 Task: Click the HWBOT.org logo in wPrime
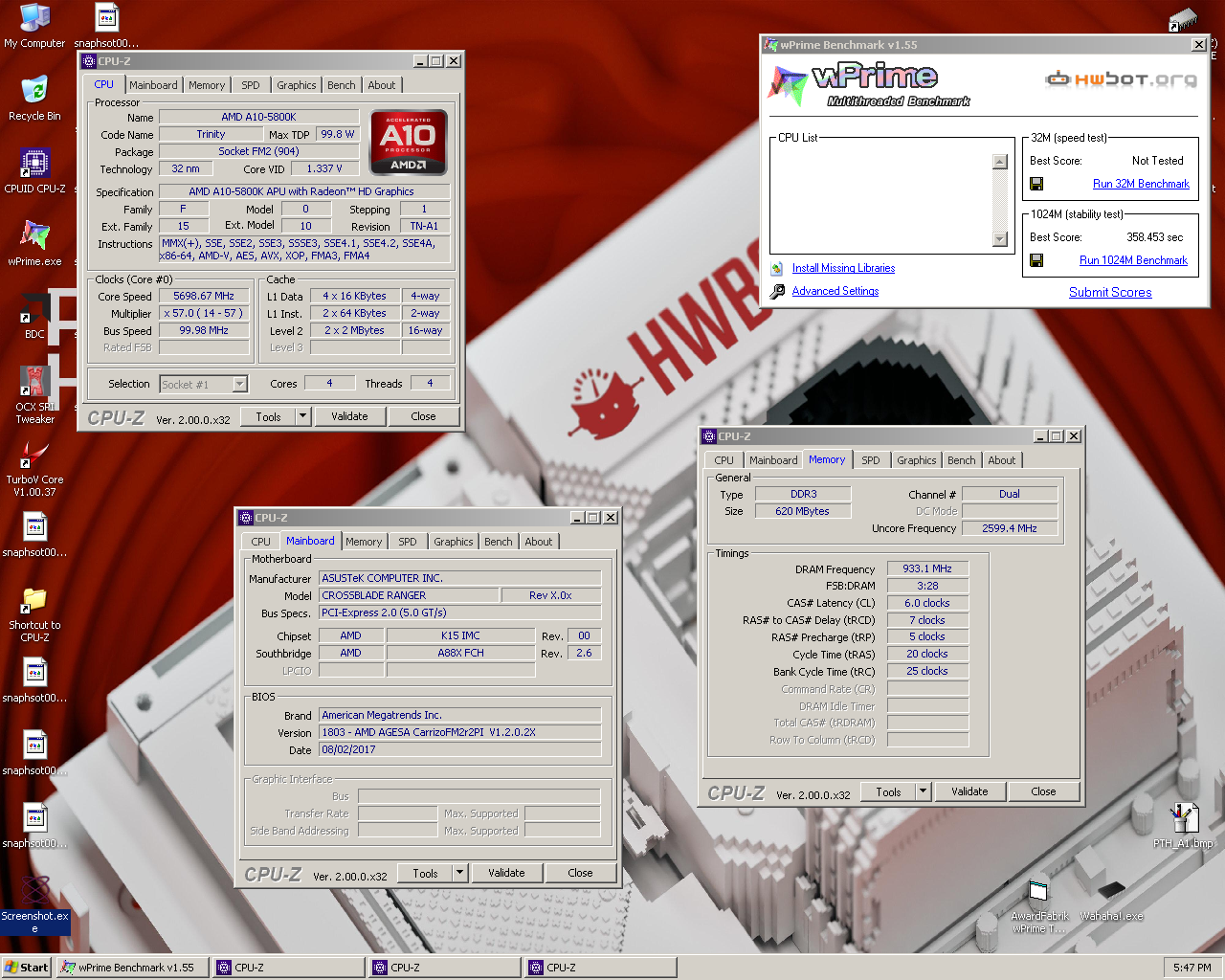point(1122,78)
